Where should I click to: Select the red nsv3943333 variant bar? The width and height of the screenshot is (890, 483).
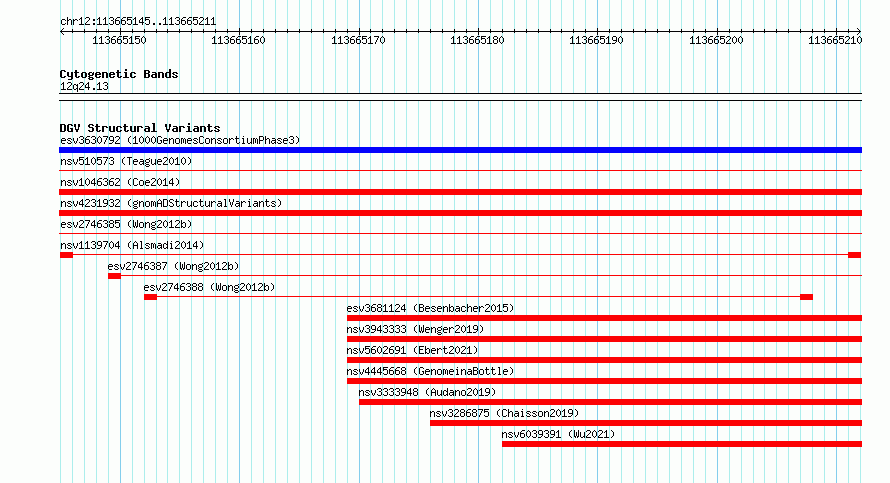click(x=604, y=339)
